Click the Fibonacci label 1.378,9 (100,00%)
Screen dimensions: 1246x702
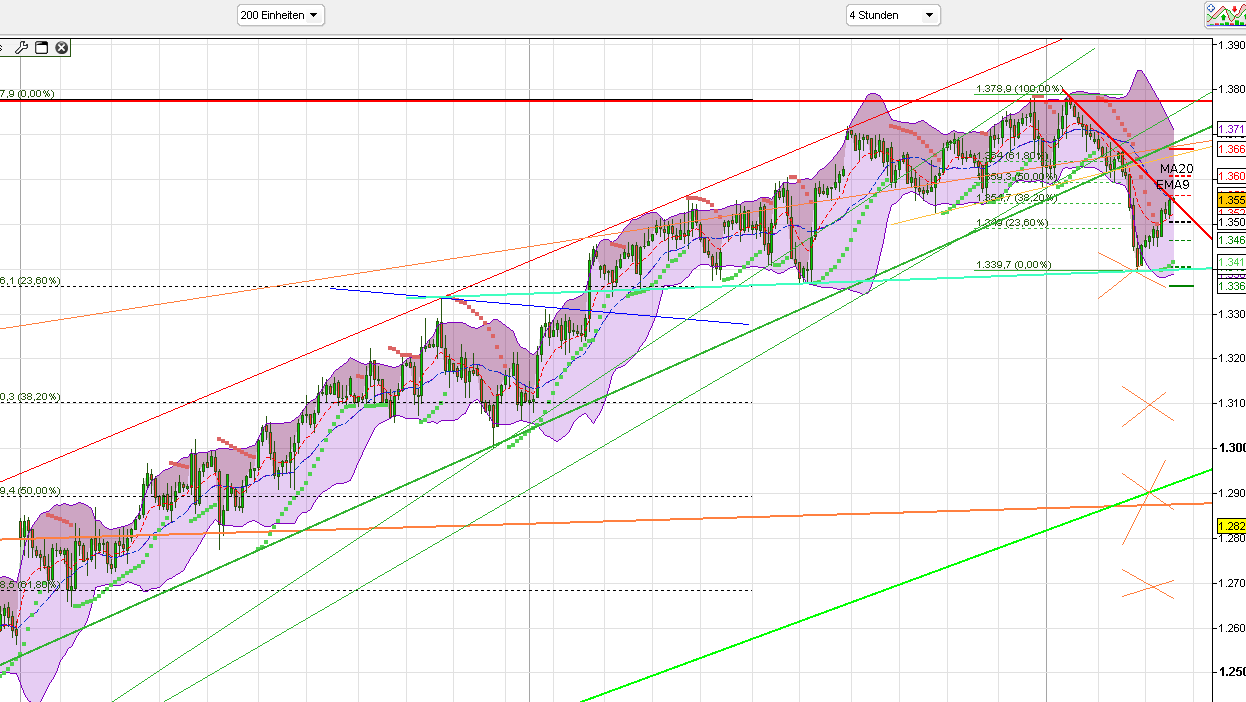[1019, 89]
